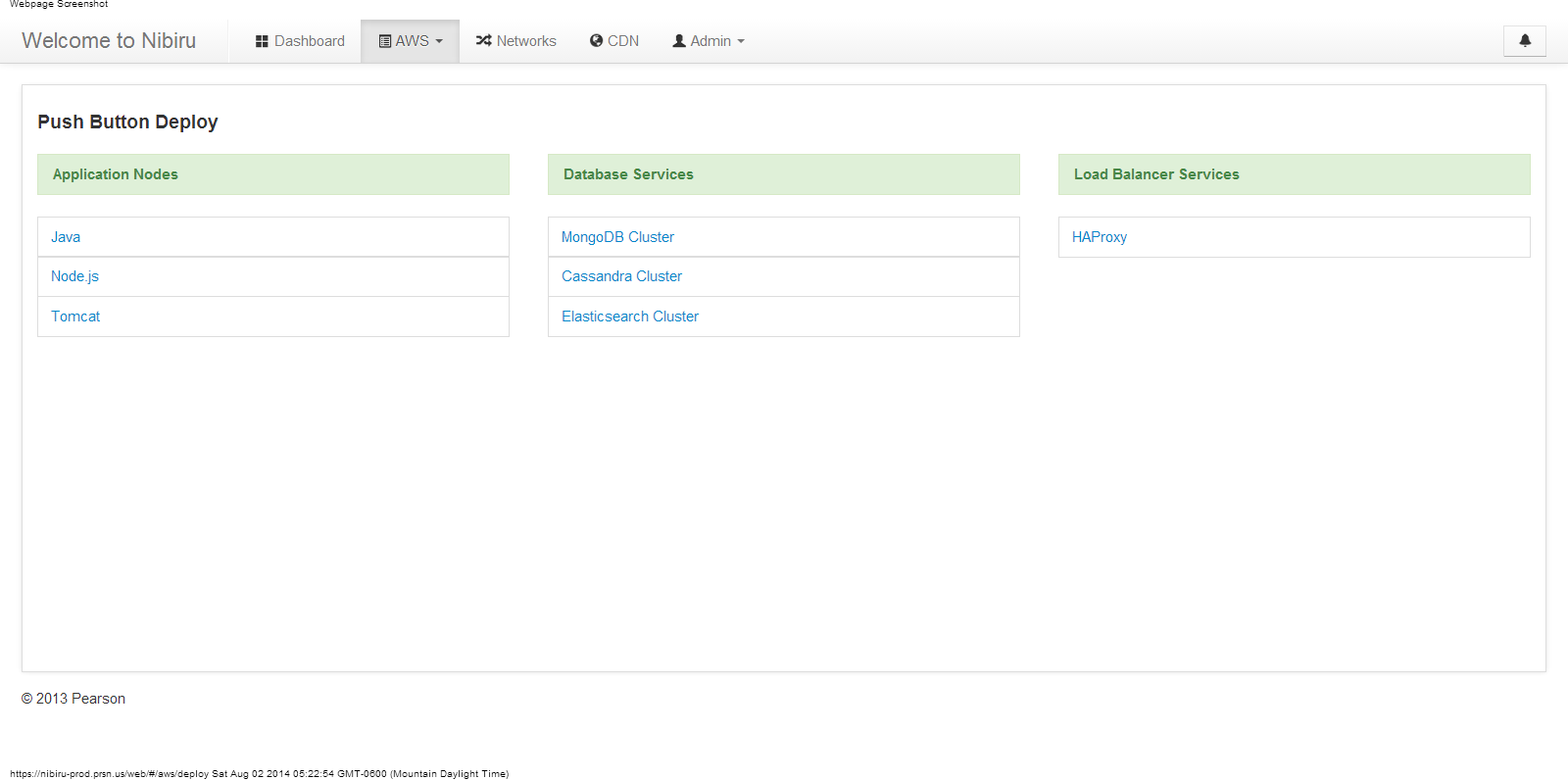Viewport: 1568px width, 780px height.
Task: Click the Dashboard grid icon
Action: [x=262, y=41]
